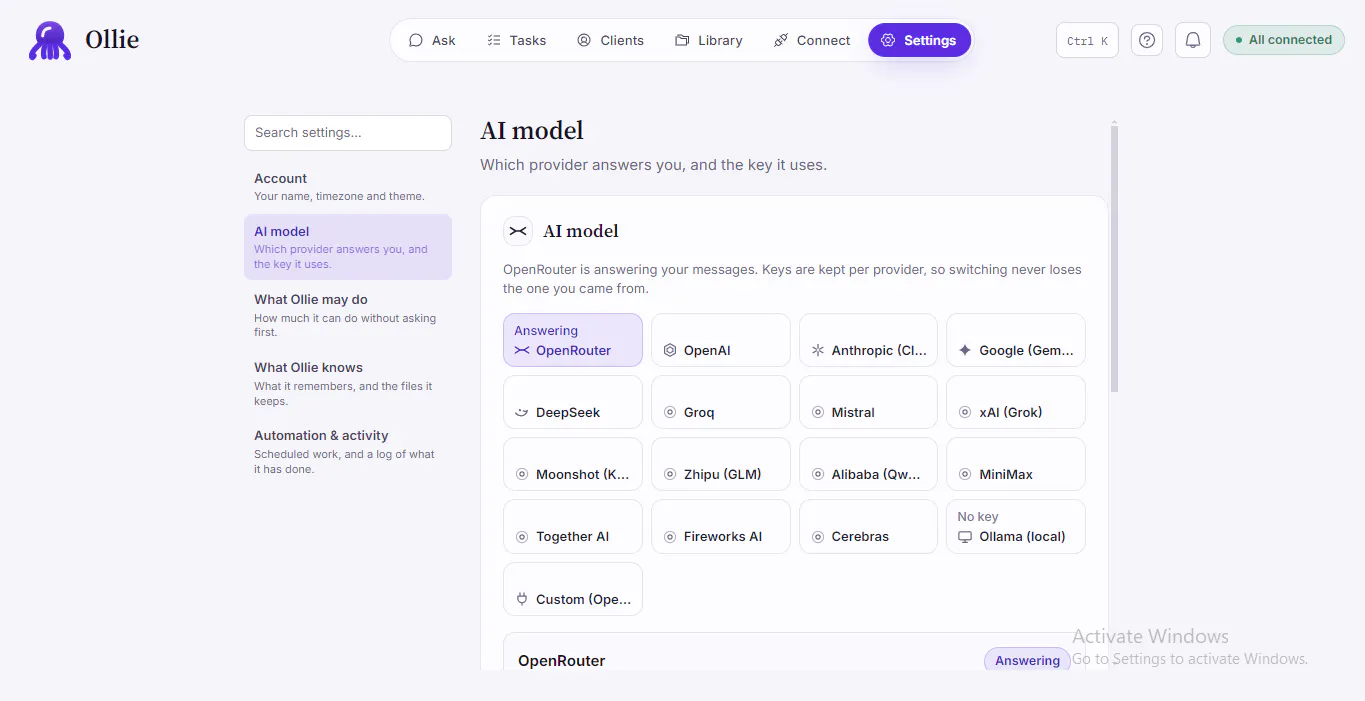Select the Mistral provider card
The width and height of the screenshot is (1365, 701).
tap(868, 402)
